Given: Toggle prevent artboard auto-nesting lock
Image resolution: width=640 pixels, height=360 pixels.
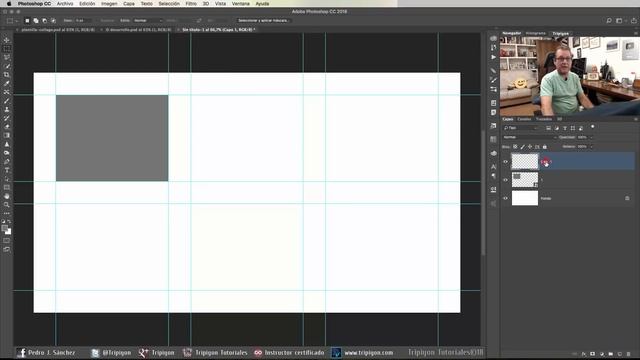Looking at the screenshot, I should click(x=537, y=147).
